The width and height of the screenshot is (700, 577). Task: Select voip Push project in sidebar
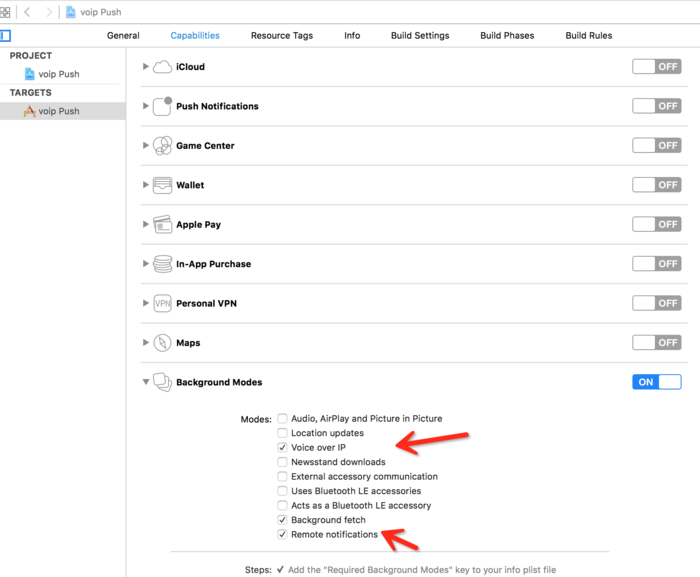(x=60, y=74)
